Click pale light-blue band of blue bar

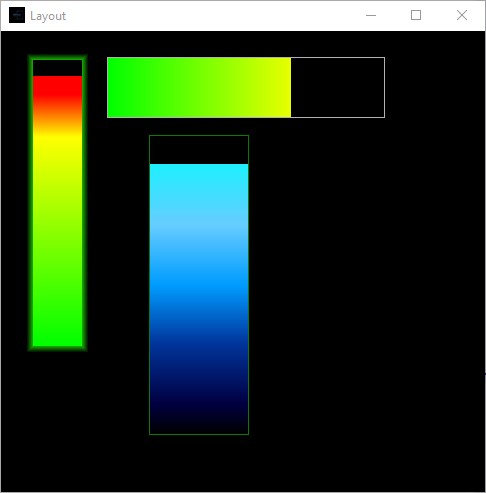(199, 227)
